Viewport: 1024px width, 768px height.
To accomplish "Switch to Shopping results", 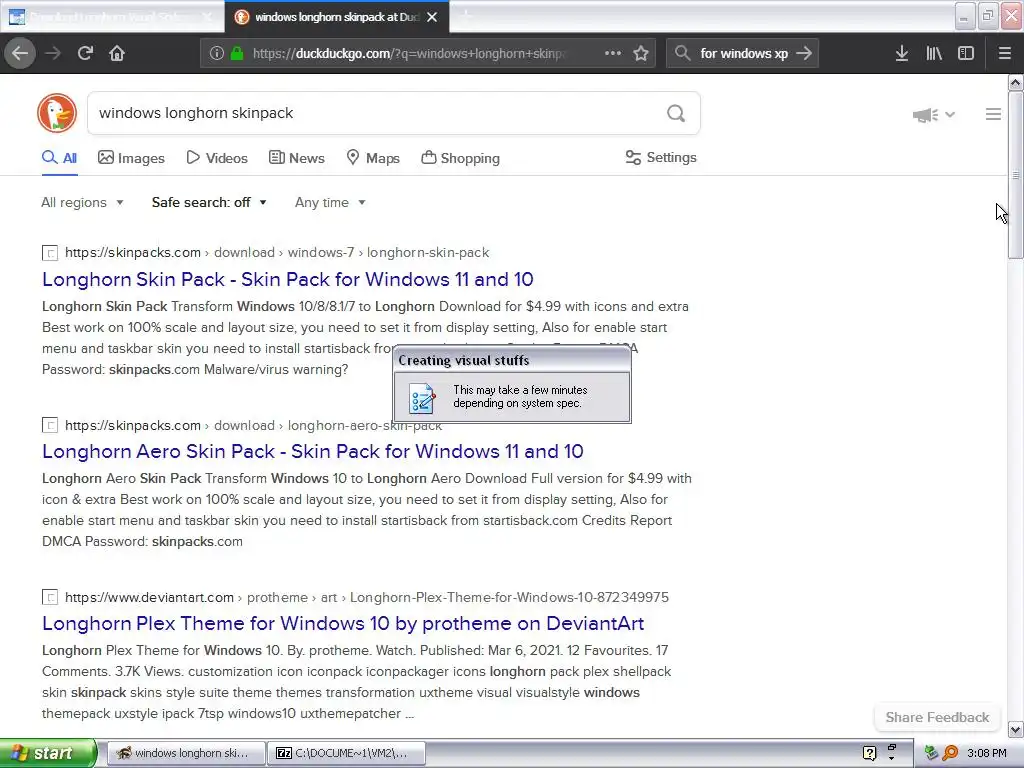I will (x=460, y=158).
